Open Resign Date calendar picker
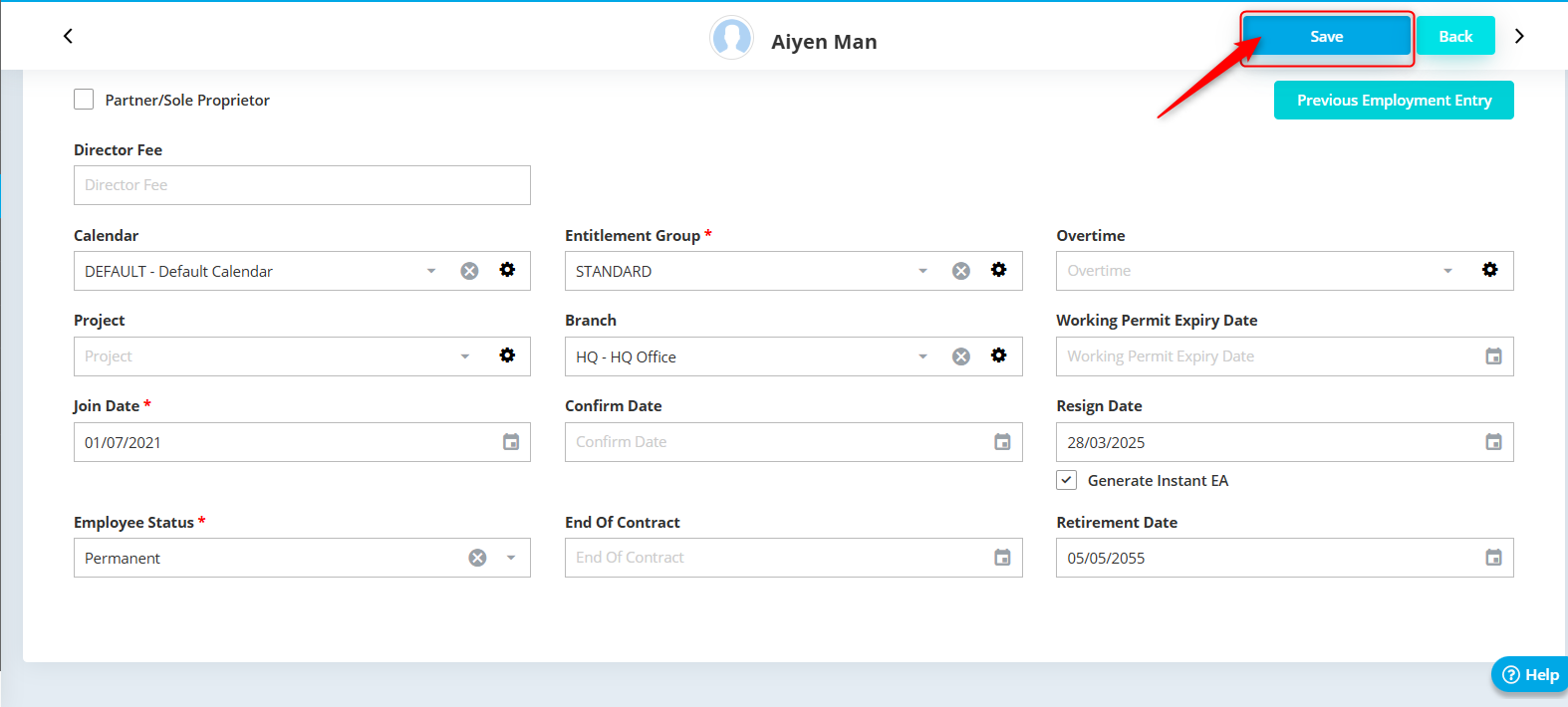The width and height of the screenshot is (1568, 707). tap(1493, 442)
